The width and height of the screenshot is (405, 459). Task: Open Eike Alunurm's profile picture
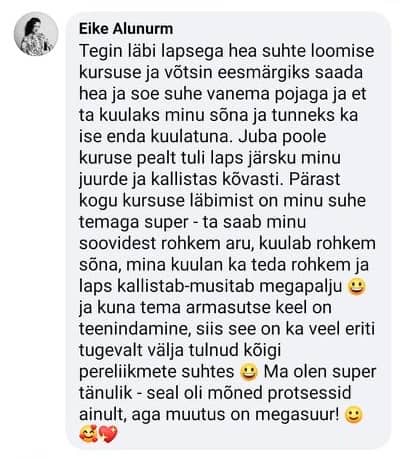tap(36, 33)
